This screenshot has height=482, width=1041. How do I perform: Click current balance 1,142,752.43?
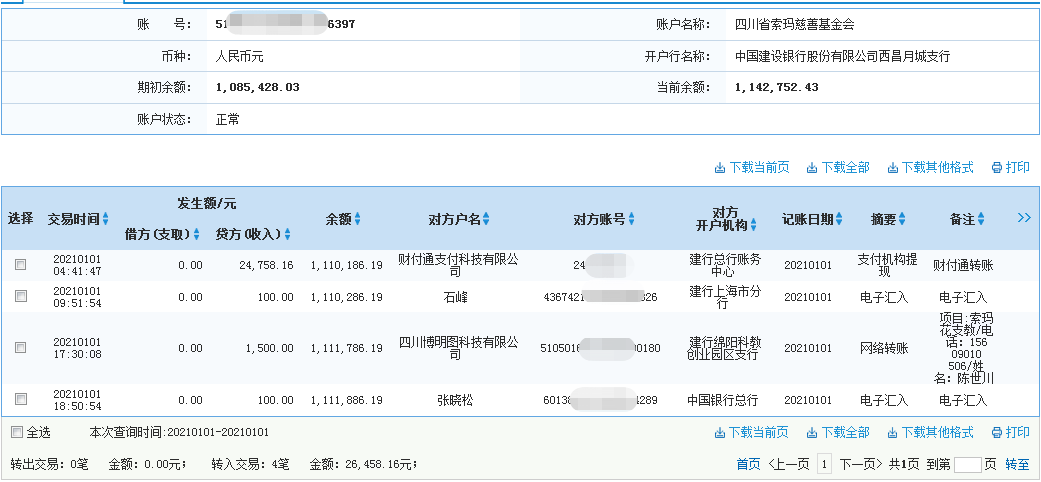pyautogui.click(x=777, y=87)
